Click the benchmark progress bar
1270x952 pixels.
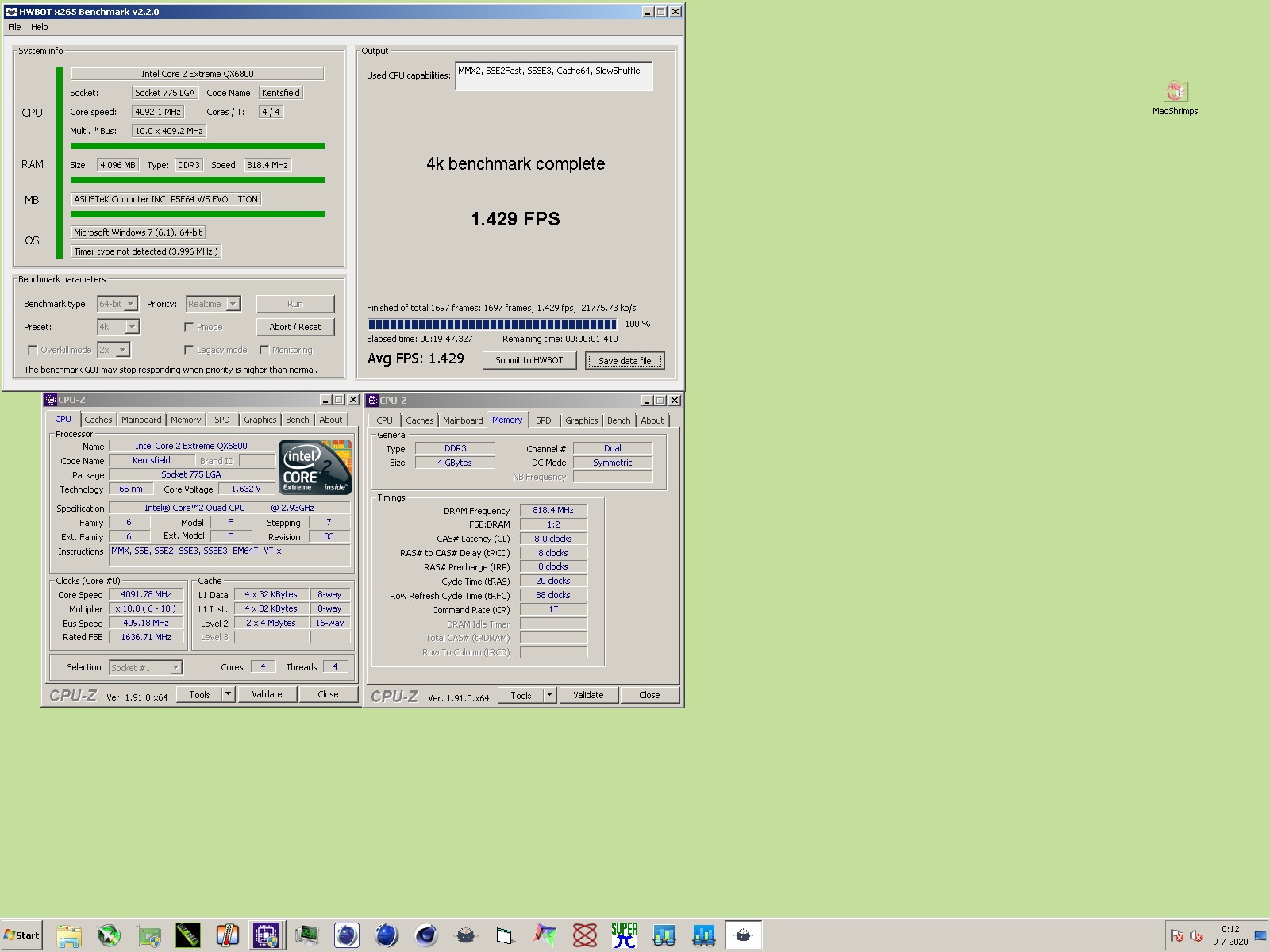point(492,324)
